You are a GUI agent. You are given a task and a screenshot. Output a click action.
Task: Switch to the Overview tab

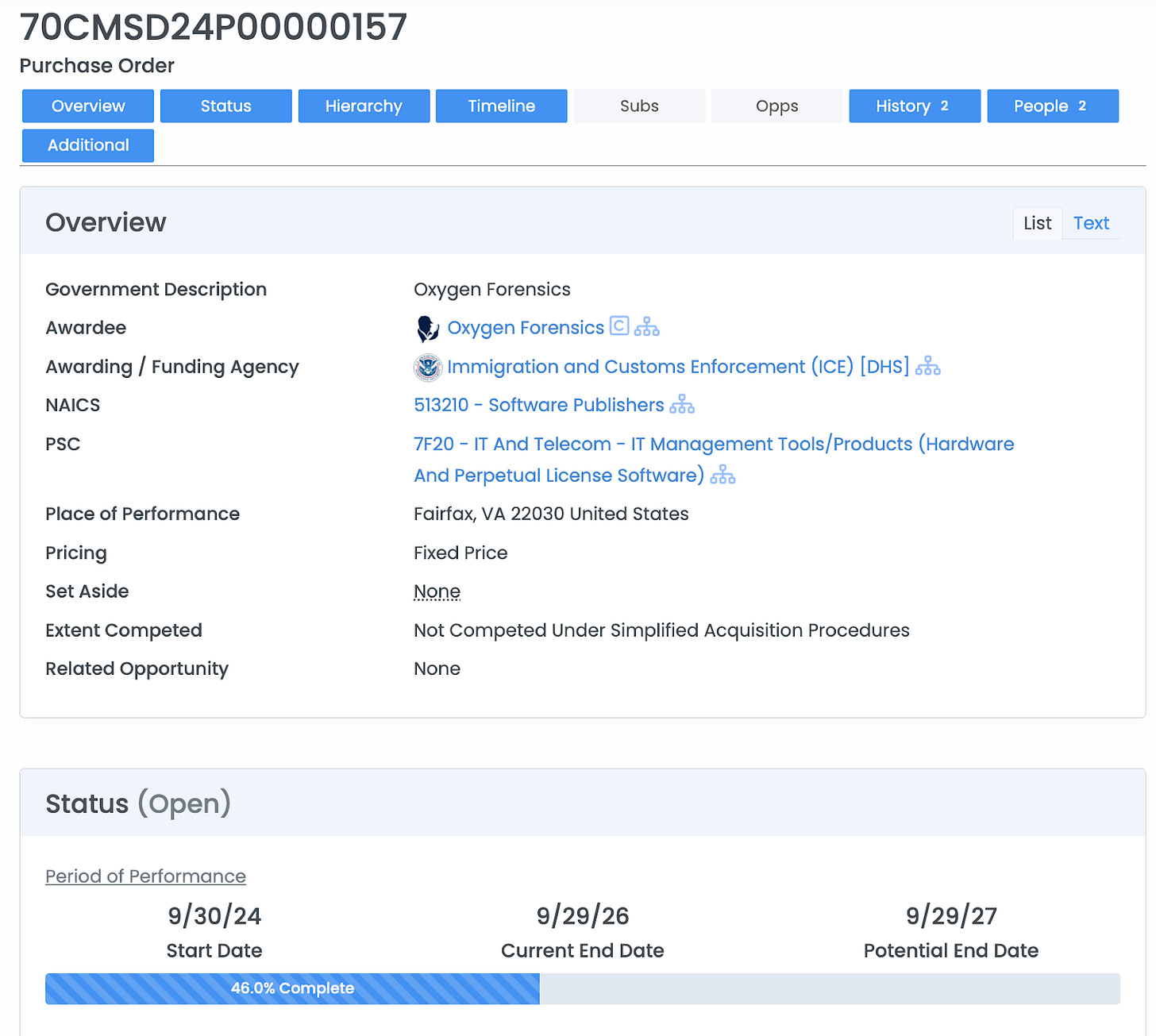click(88, 106)
